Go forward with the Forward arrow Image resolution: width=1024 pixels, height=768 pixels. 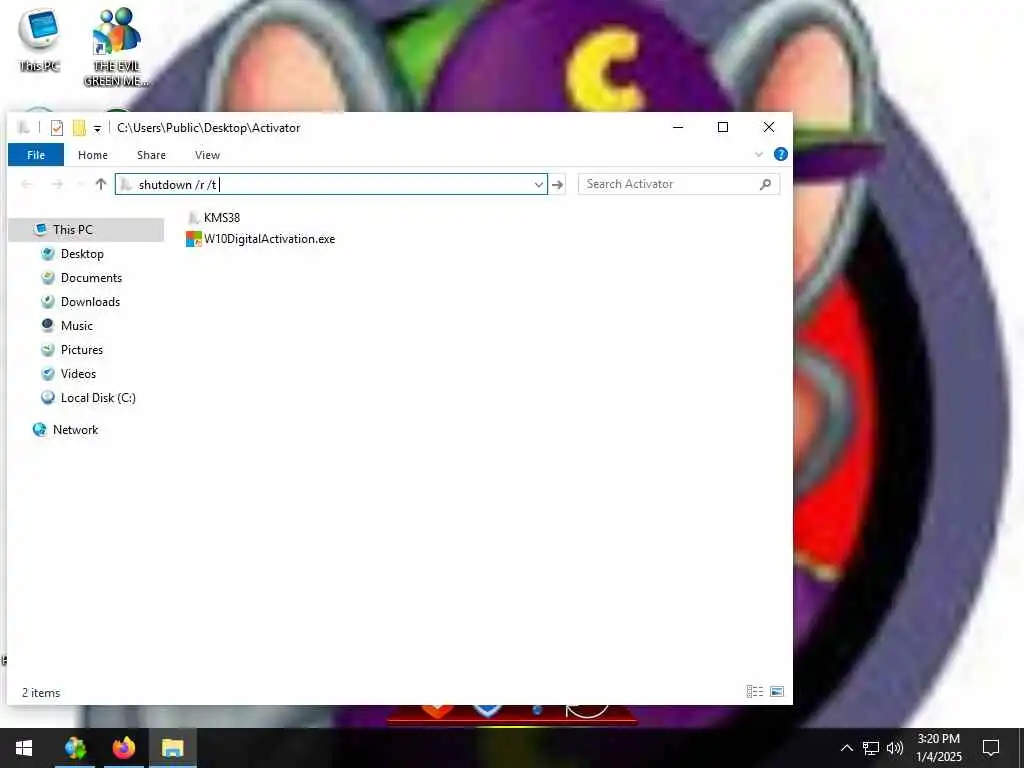tap(57, 185)
